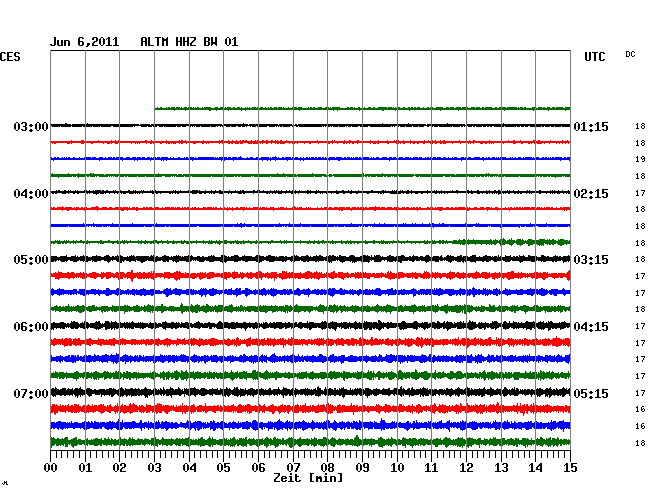Click the bottom-most green seismic trace
Screen dimensions: 650x494
(x=310, y=442)
